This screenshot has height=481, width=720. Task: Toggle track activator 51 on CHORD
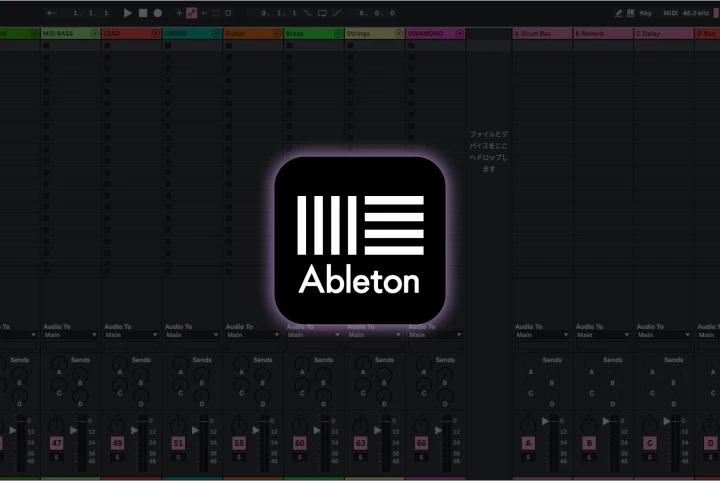pos(178,443)
